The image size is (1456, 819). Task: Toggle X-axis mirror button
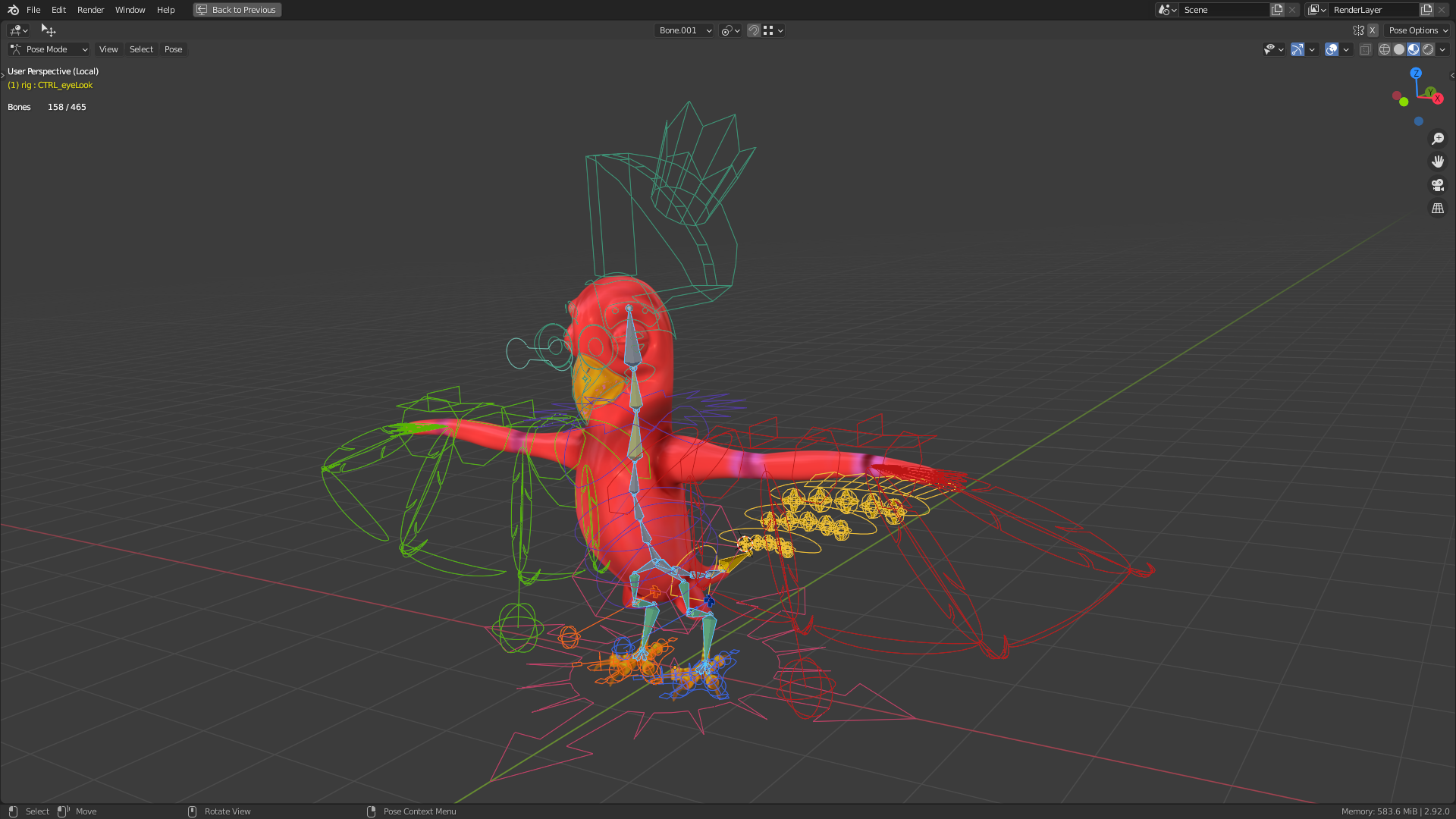(1373, 30)
